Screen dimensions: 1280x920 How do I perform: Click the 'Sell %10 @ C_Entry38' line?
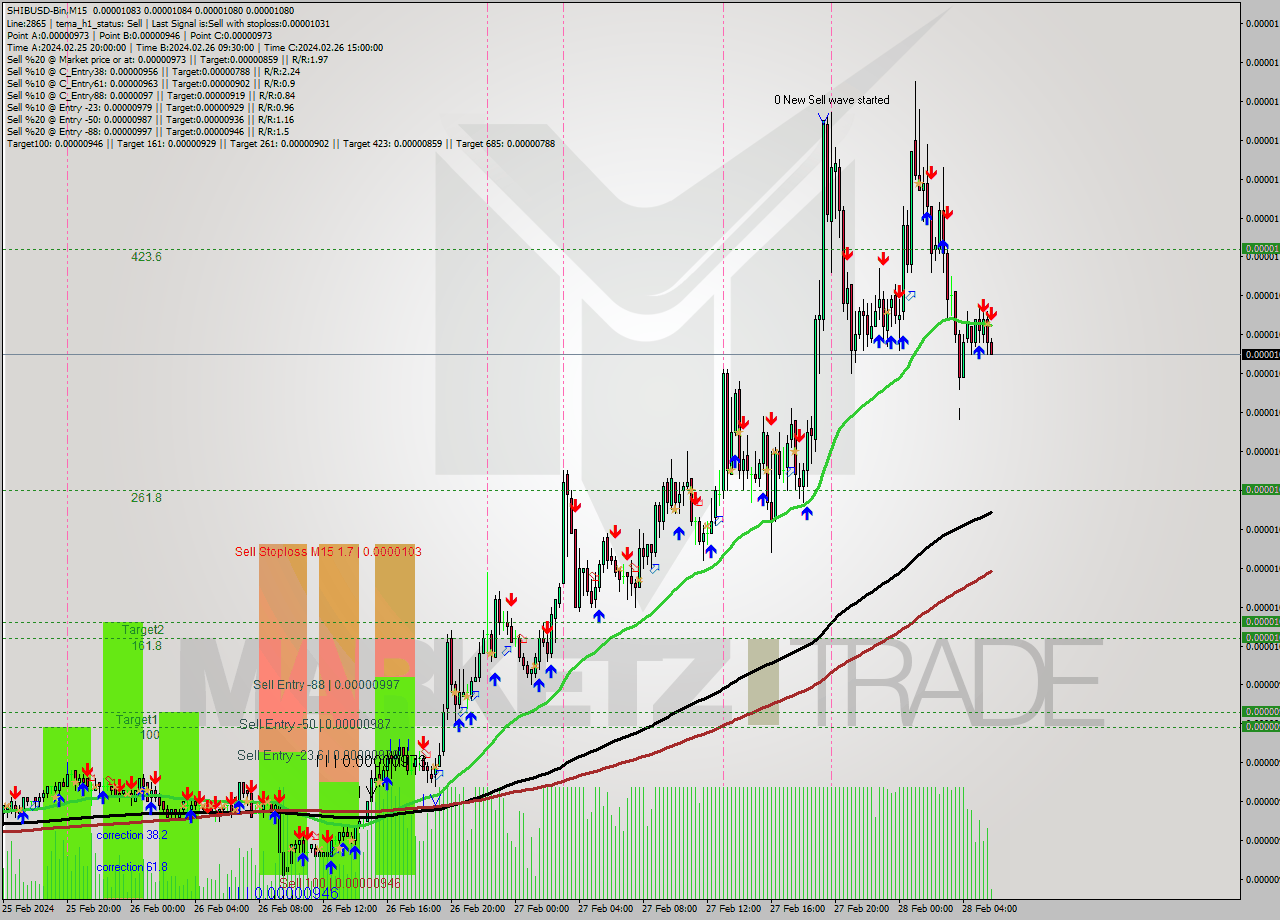153,71
